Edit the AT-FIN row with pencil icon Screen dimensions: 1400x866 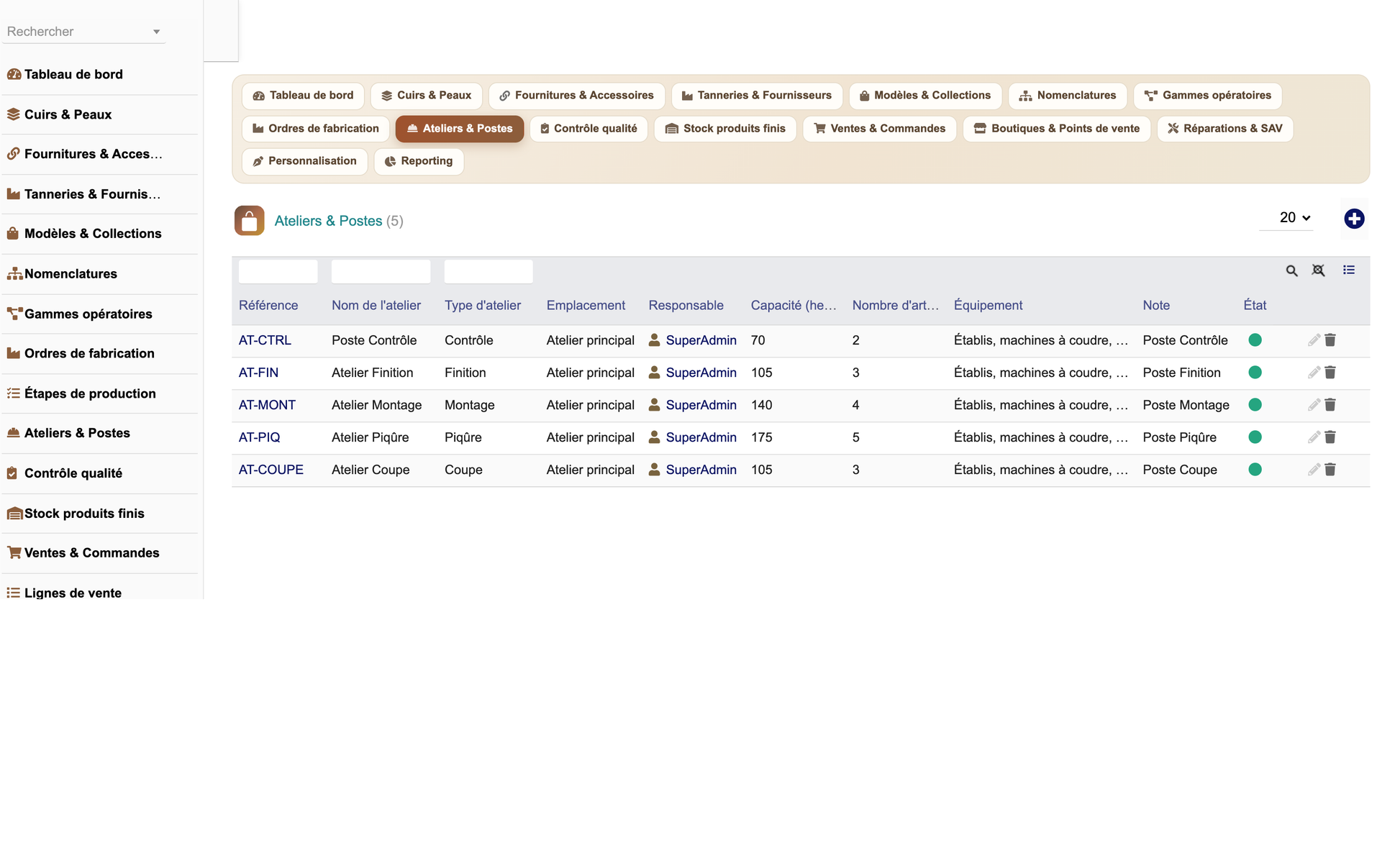click(1314, 373)
